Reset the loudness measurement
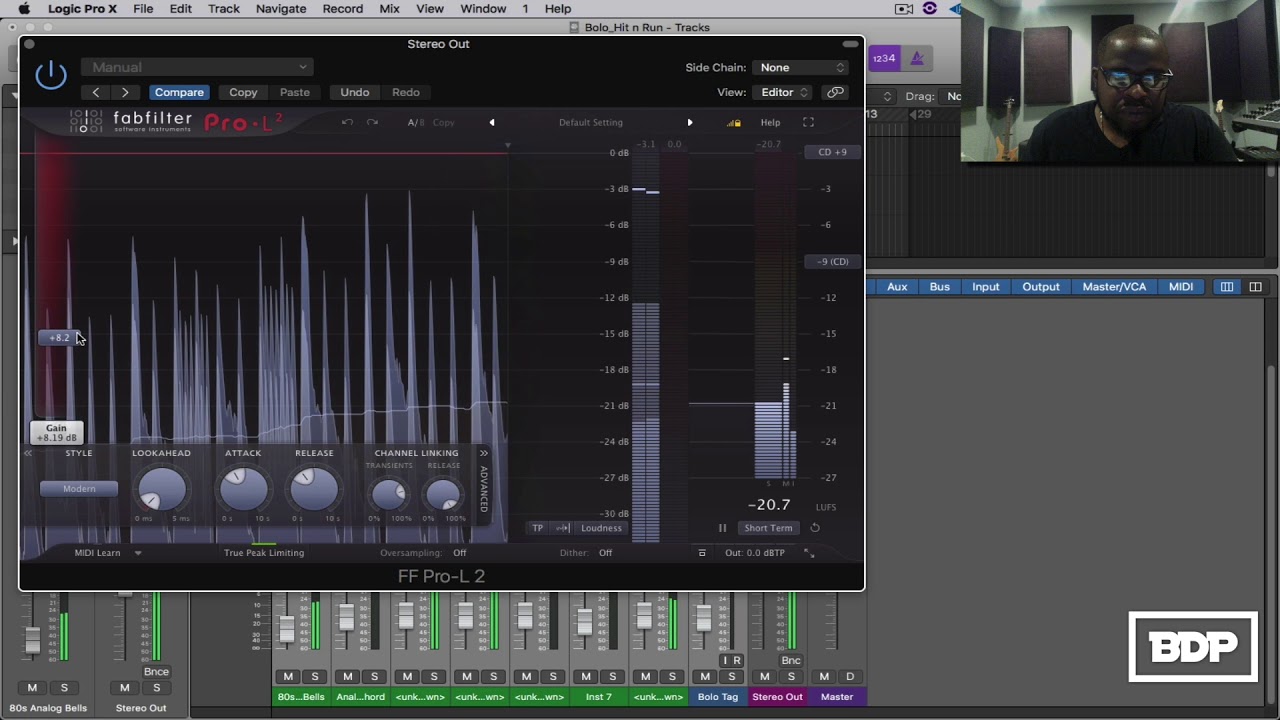Screen dimensions: 1280x720 [815, 528]
